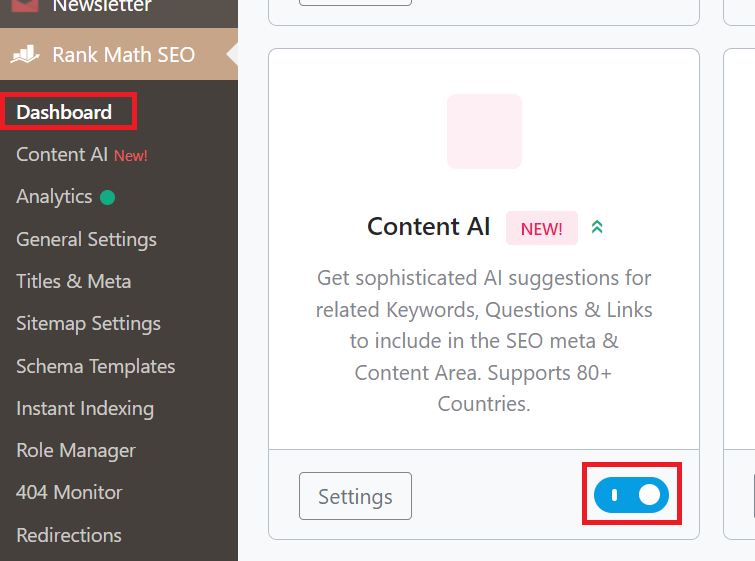Click the Newsletter envelope icon
Image resolution: width=755 pixels, height=561 pixels.
[x=25, y=5]
